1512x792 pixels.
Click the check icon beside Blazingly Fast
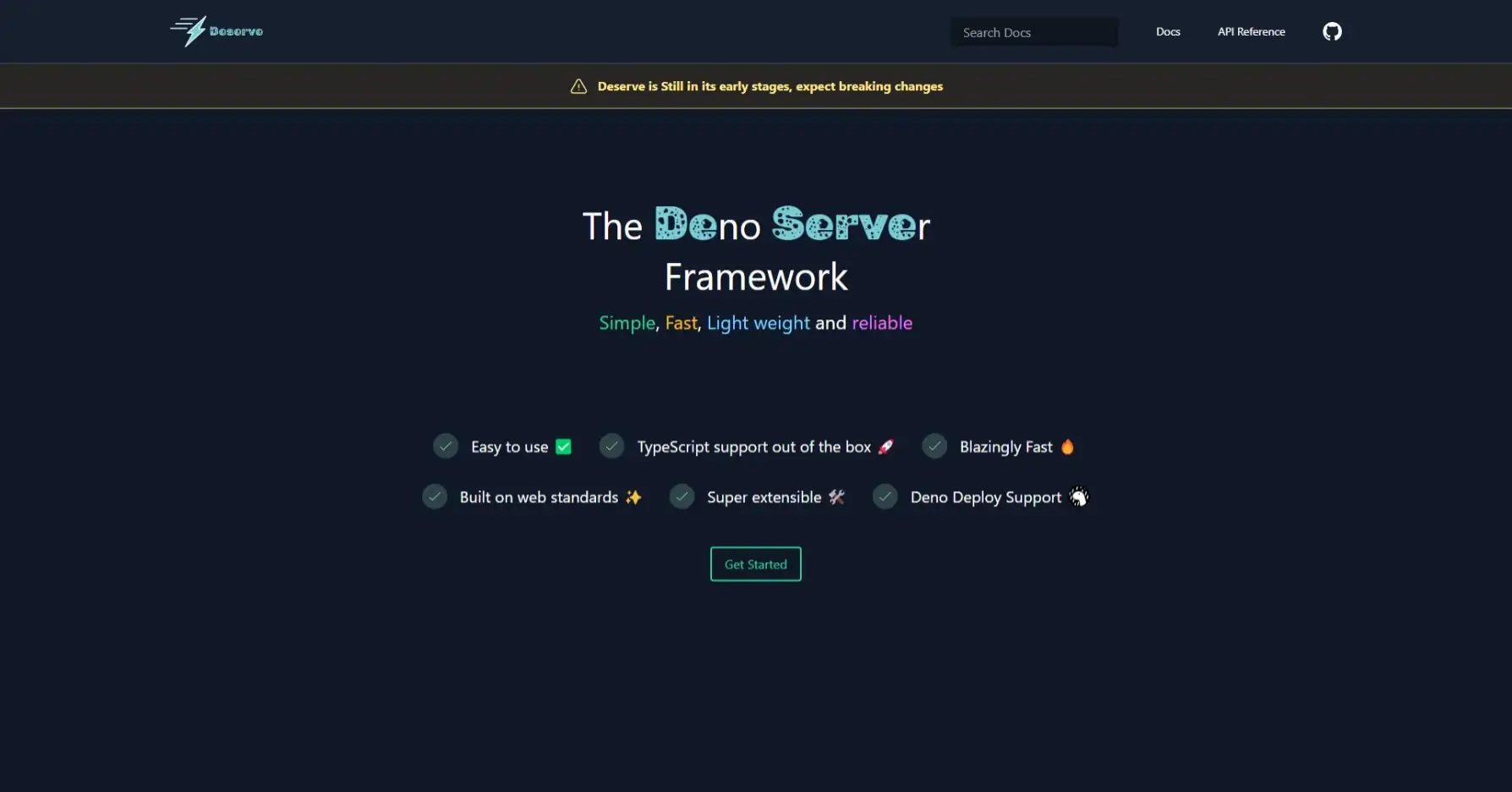(934, 445)
